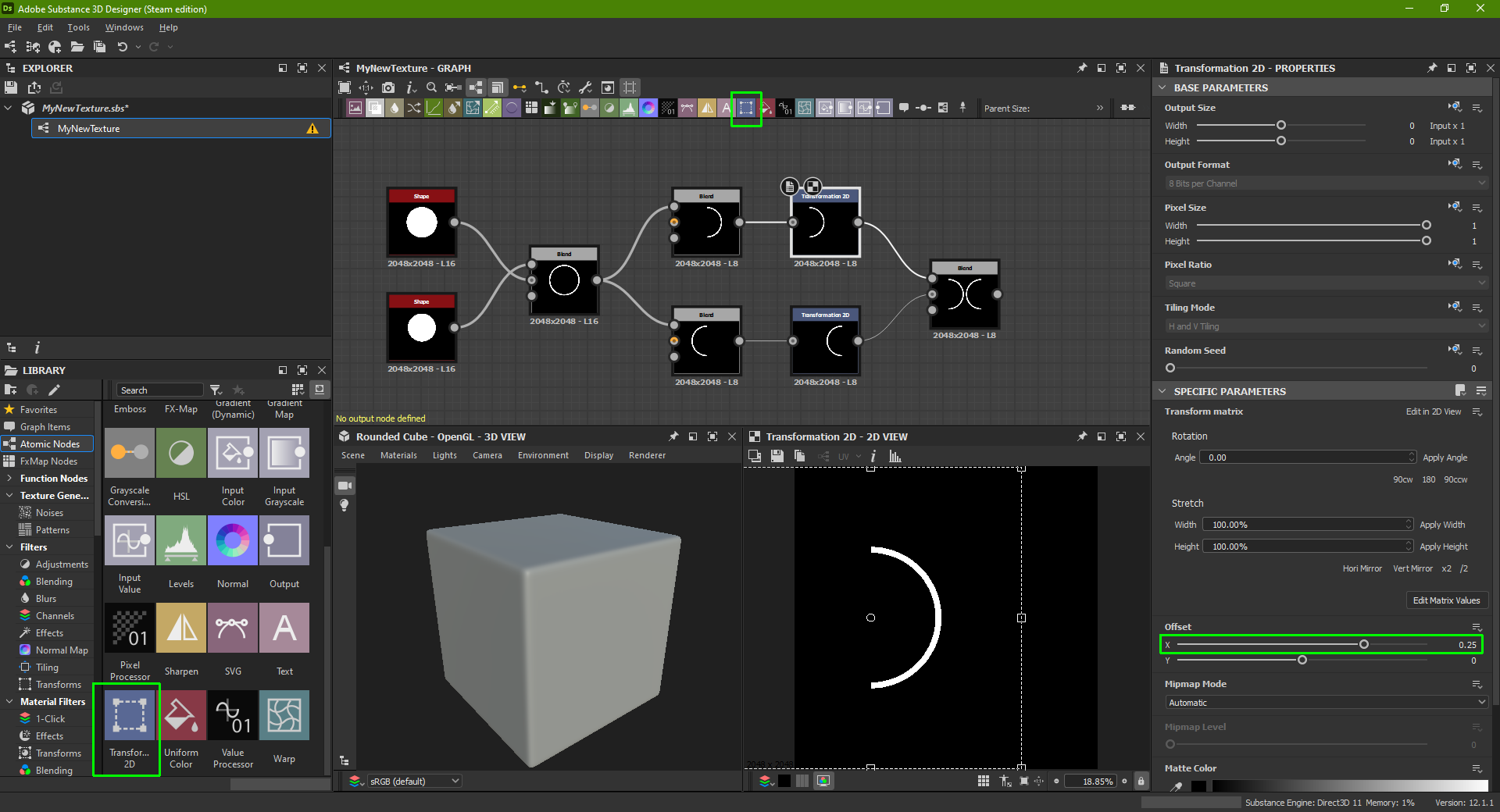Image resolution: width=1500 pixels, height=812 pixels.
Task: Toggle Random Seed inheritance button
Action: (x=1455, y=350)
